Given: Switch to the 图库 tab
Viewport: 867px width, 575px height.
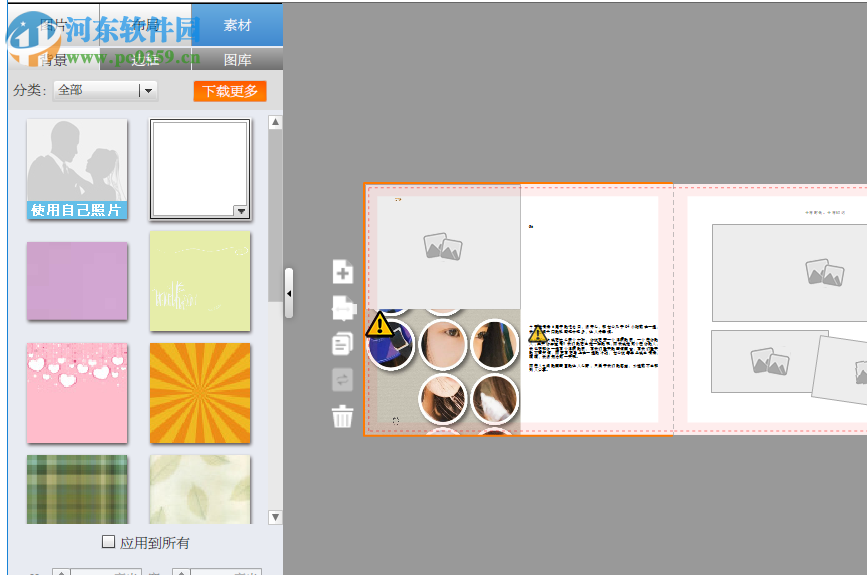Looking at the screenshot, I should 237,59.
